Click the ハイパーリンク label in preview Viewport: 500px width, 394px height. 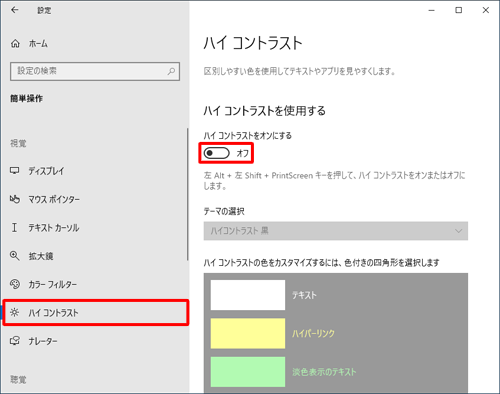click(x=313, y=333)
